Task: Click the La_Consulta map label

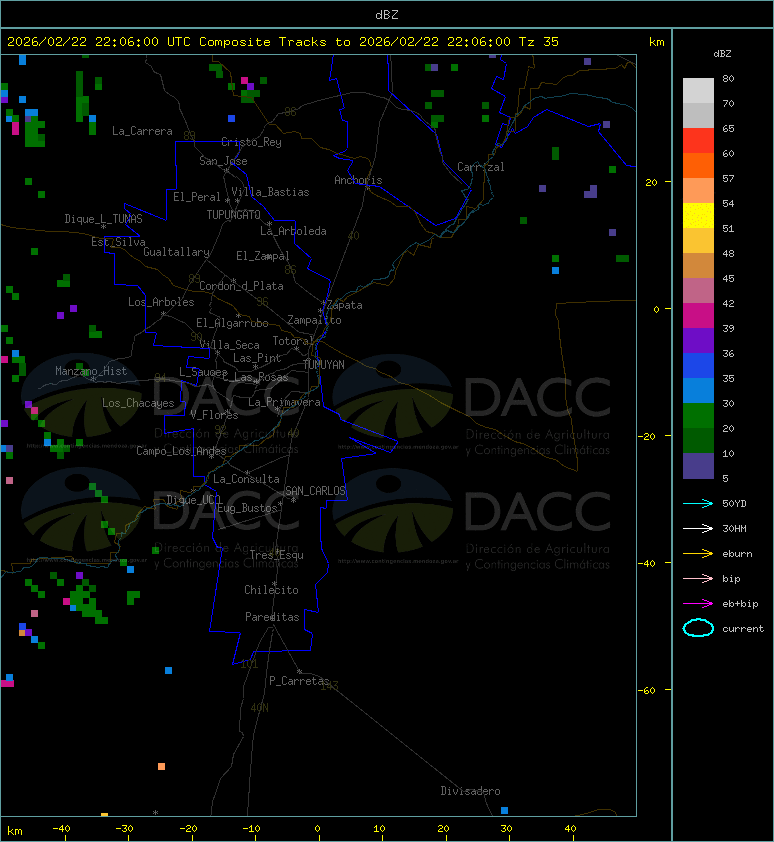Action: pyautogui.click(x=246, y=479)
